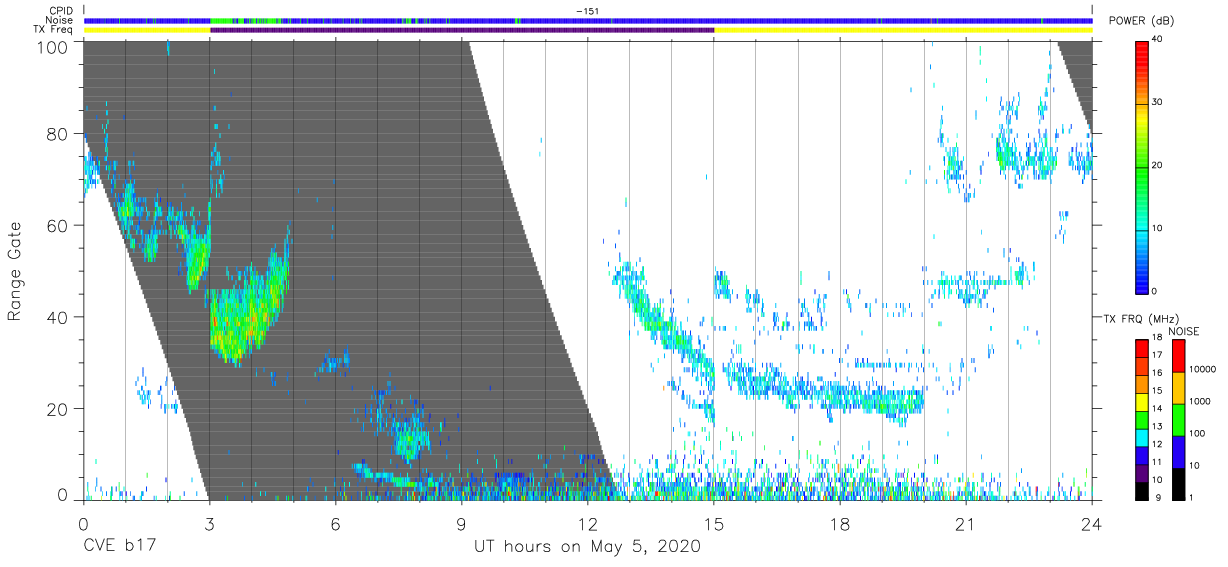The image size is (1228, 567).
Task: Click the -151 CPID value
Action: [588, 11]
